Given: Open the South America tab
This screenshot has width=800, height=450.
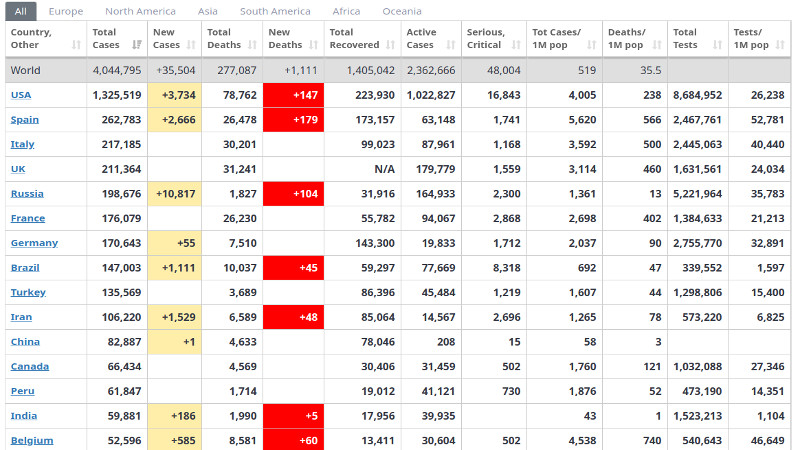Looking at the screenshot, I should coord(275,11).
